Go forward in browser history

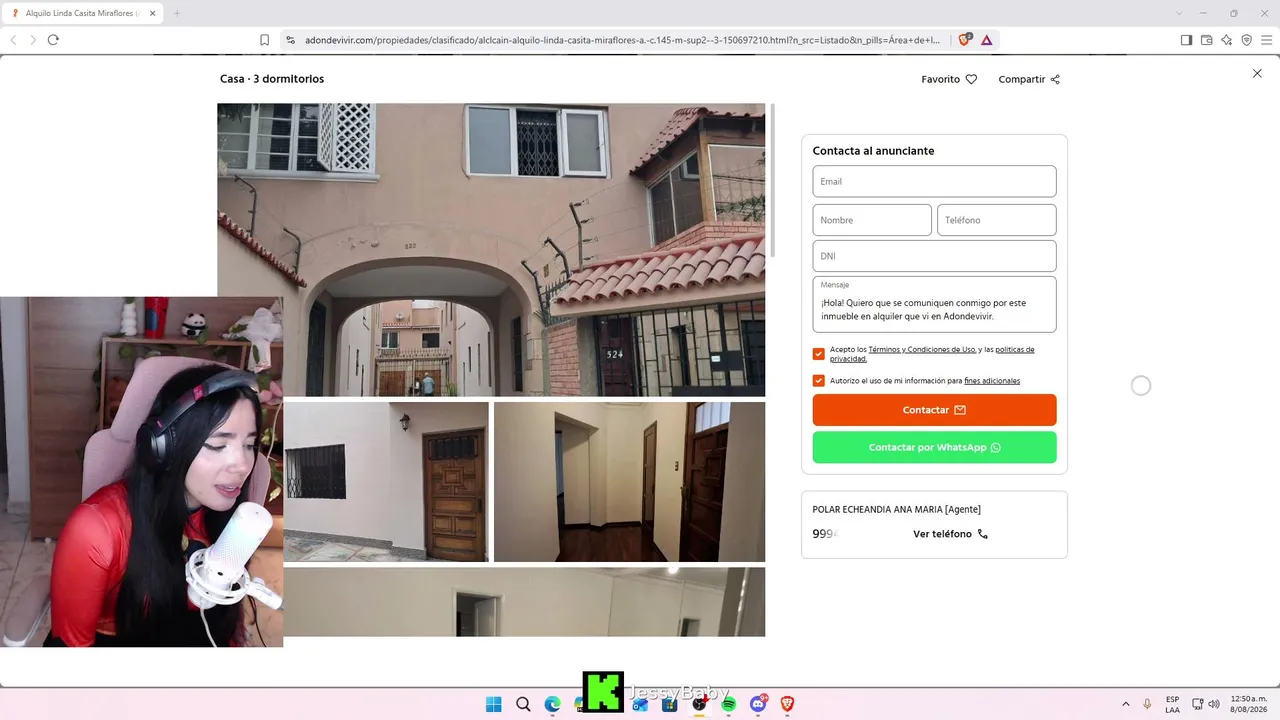(33, 40)
